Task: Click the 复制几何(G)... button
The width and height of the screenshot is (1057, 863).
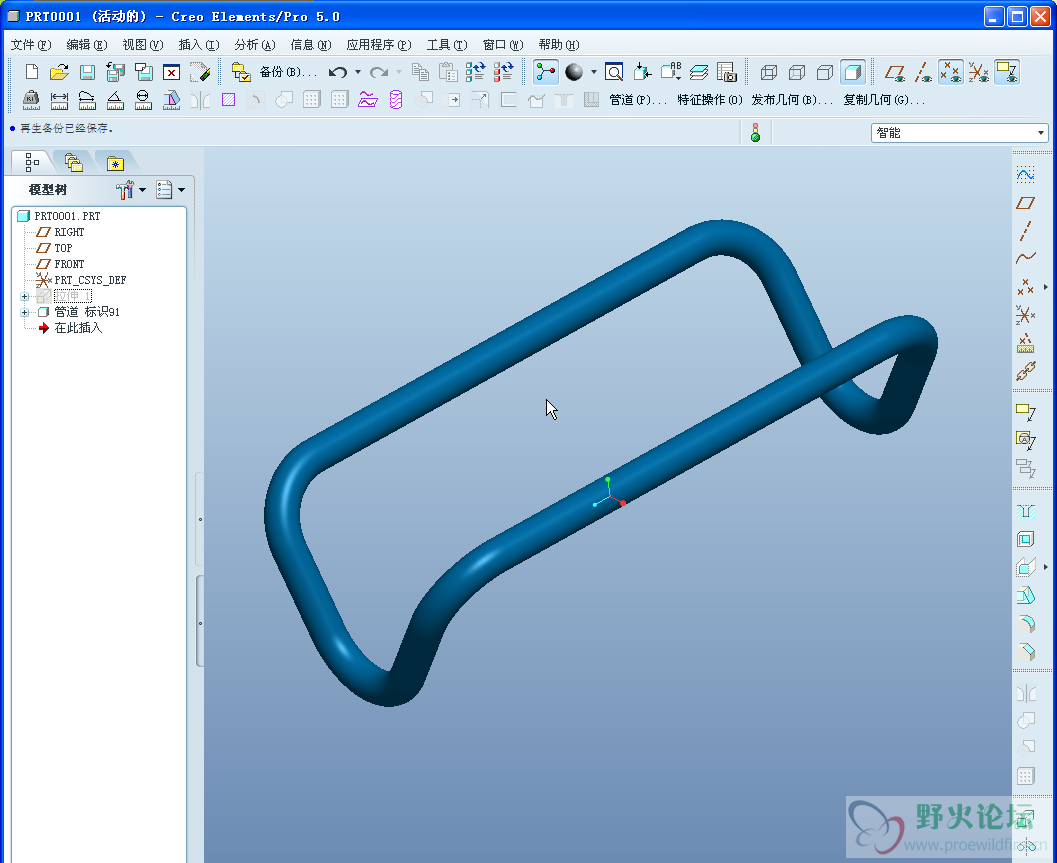Action: (x=884, y=100)
